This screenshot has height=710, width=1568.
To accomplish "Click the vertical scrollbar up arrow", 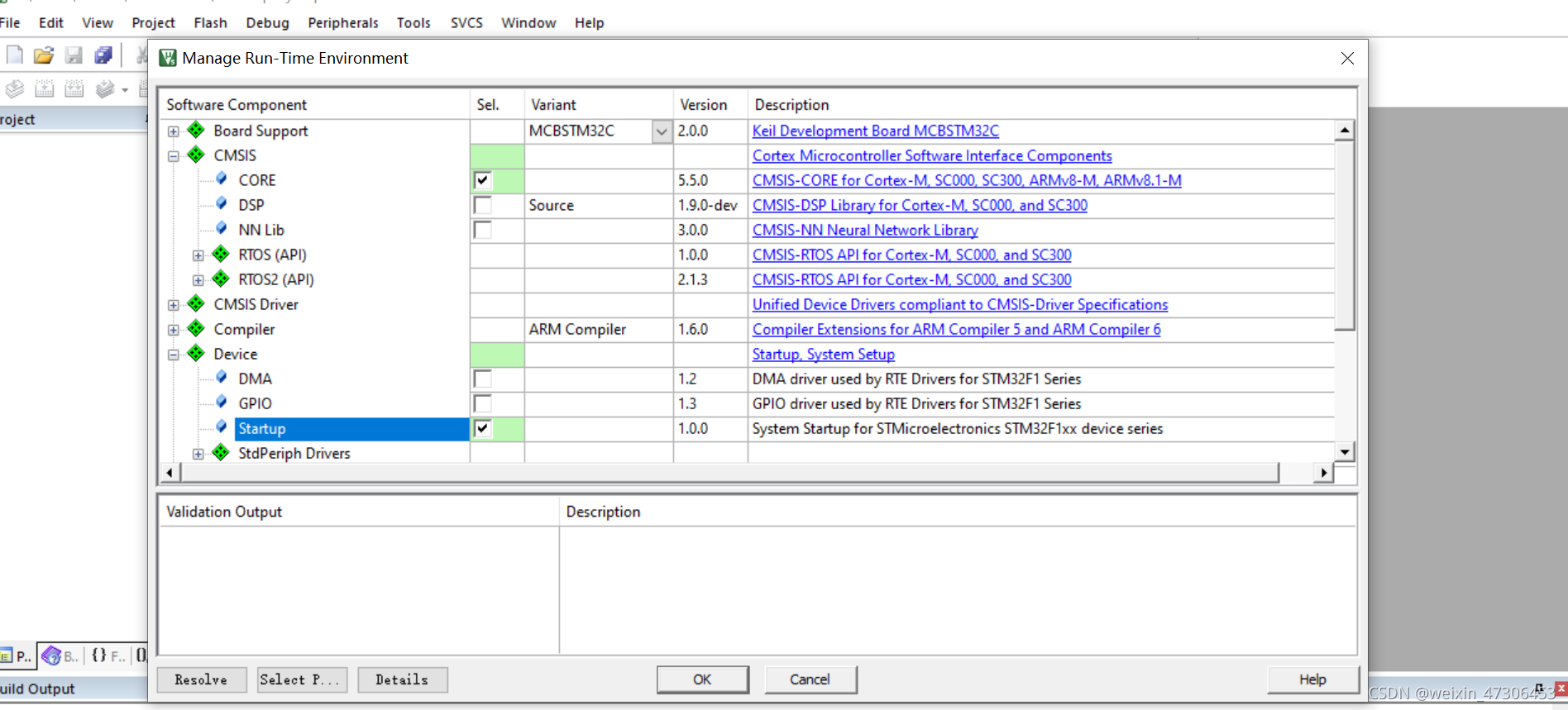I will pos(1345,131).
